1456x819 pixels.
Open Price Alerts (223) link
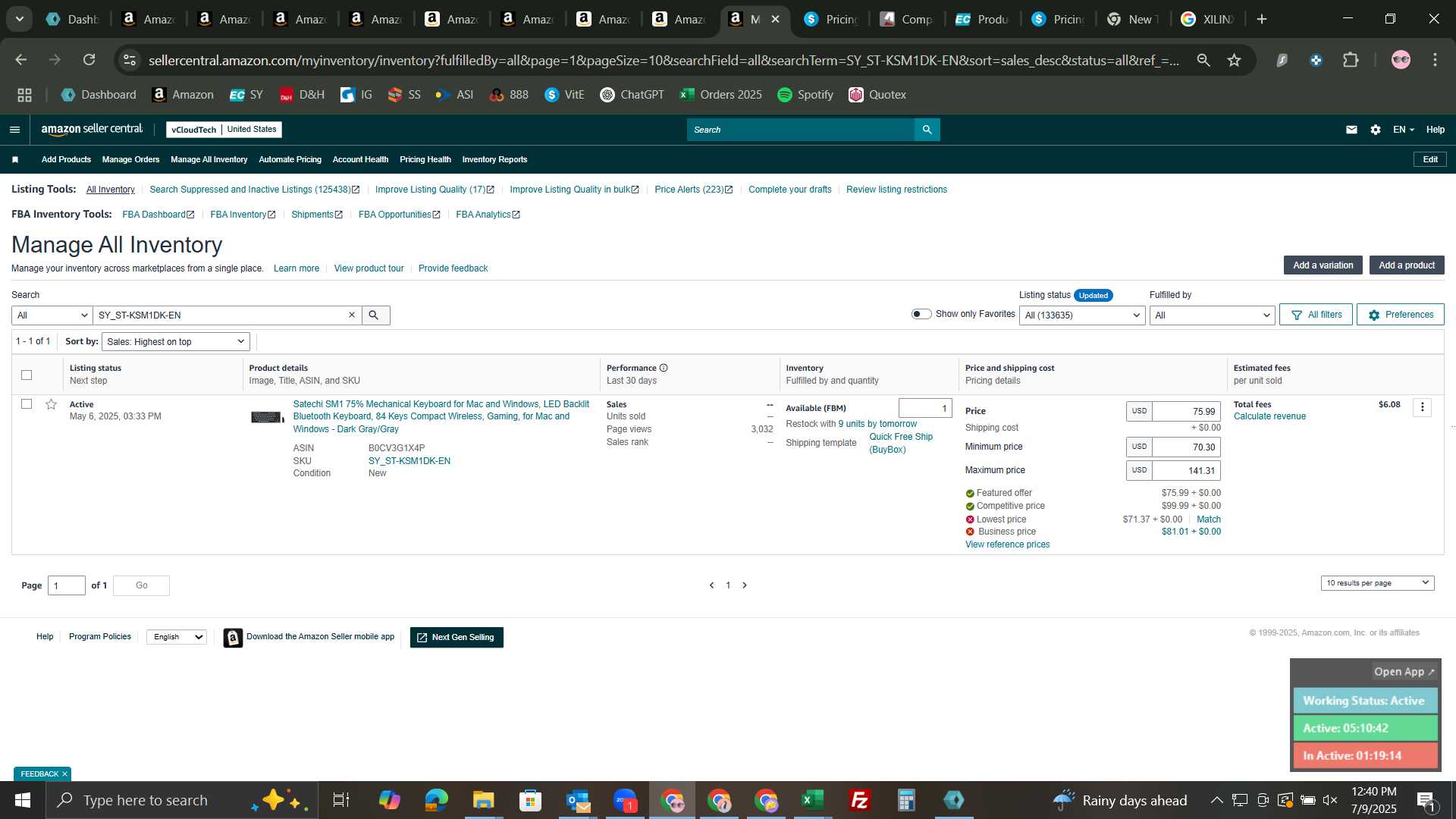(693, 190)
